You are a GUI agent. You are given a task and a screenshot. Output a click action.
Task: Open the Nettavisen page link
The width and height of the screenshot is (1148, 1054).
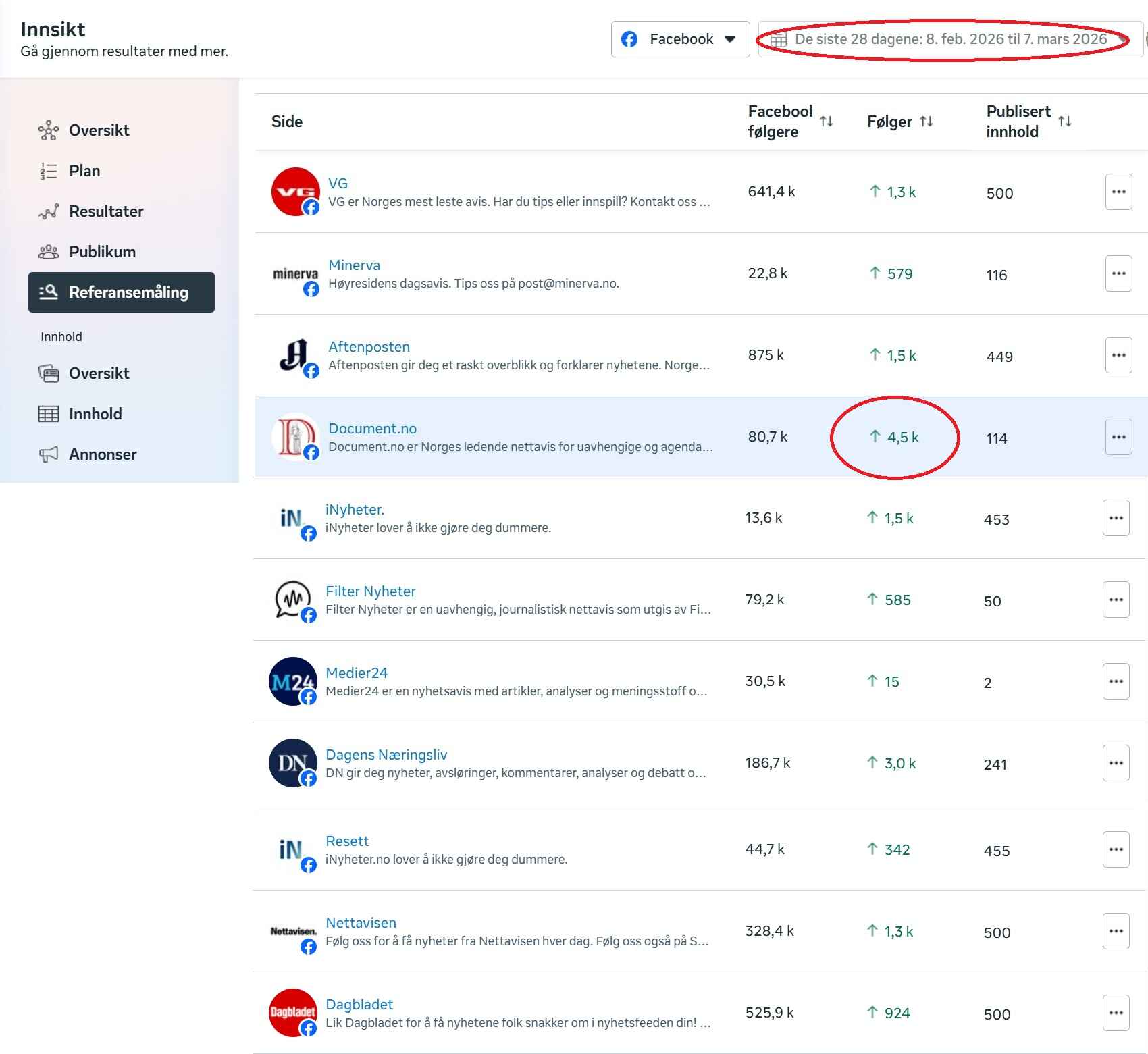[361, 923]
